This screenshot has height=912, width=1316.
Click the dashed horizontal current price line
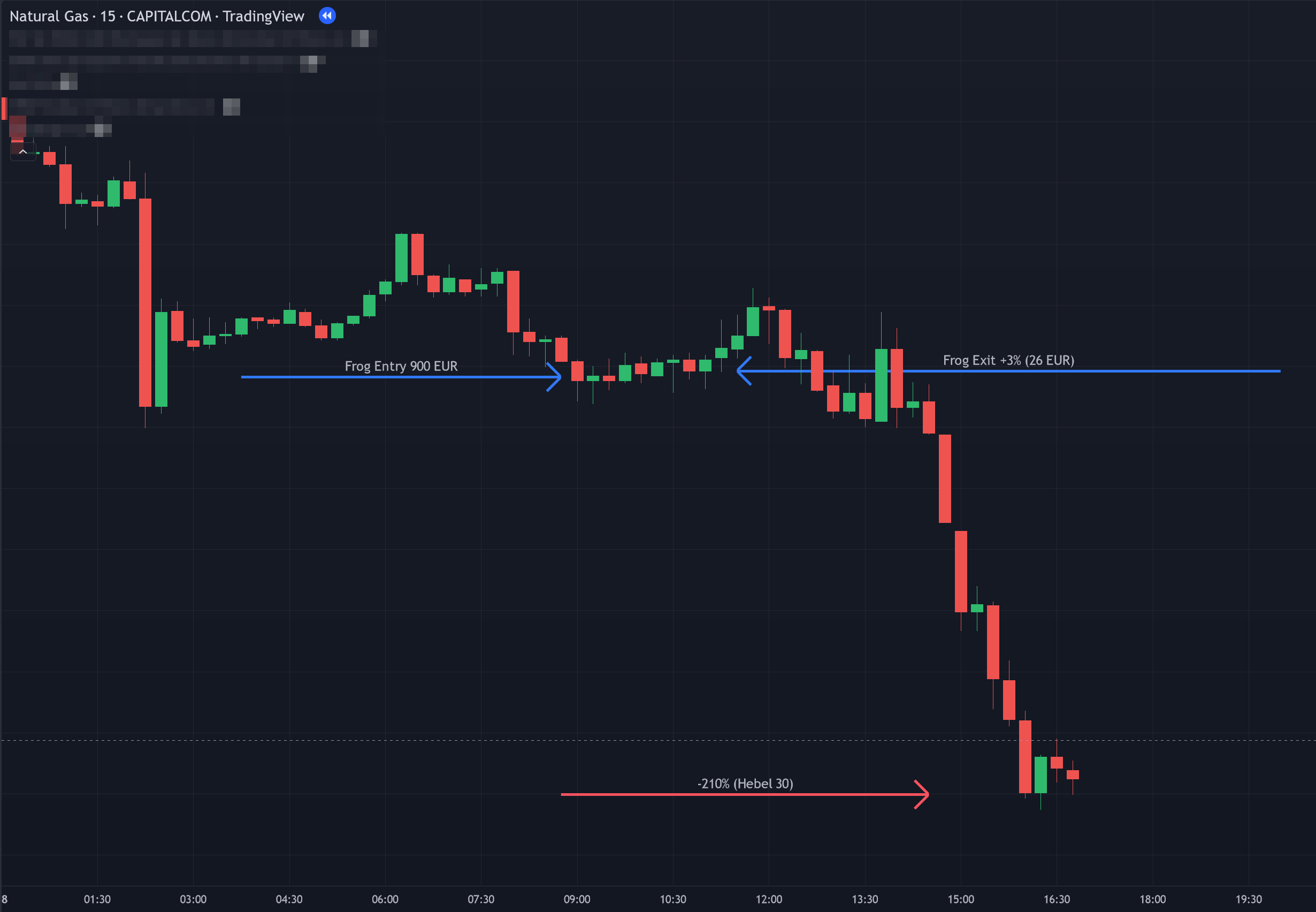click(571, 740)
